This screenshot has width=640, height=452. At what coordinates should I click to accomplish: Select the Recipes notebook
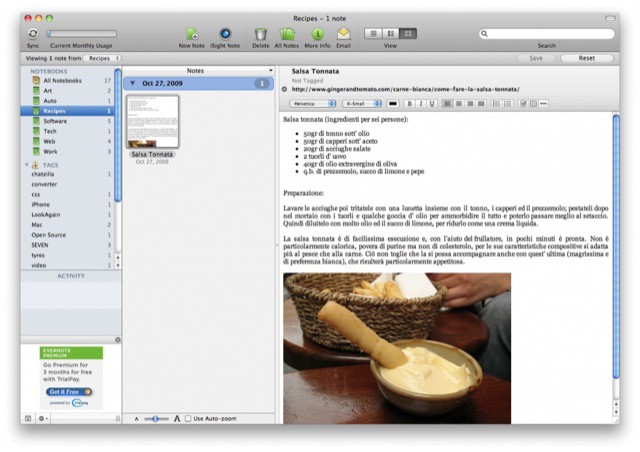pos(67,111)
